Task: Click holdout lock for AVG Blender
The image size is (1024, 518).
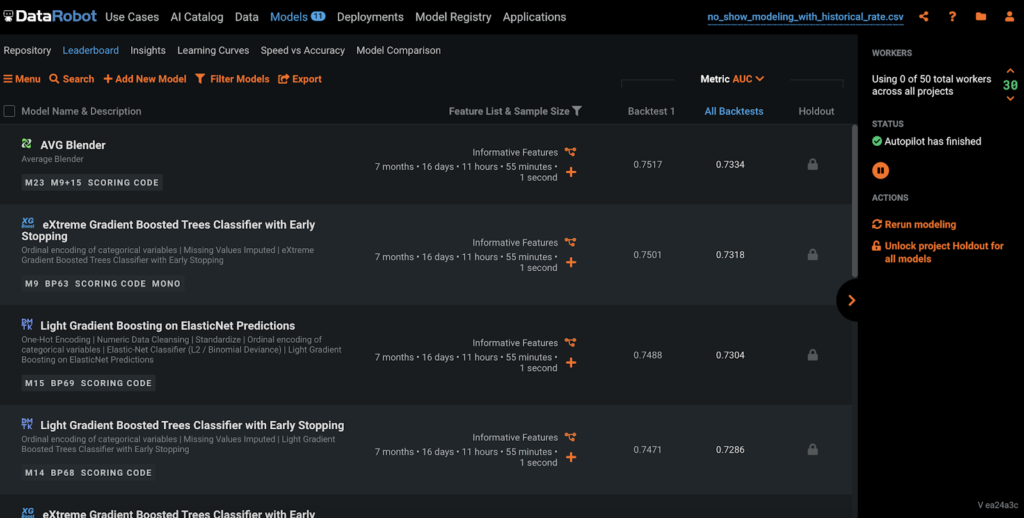Action: (812, 165)
